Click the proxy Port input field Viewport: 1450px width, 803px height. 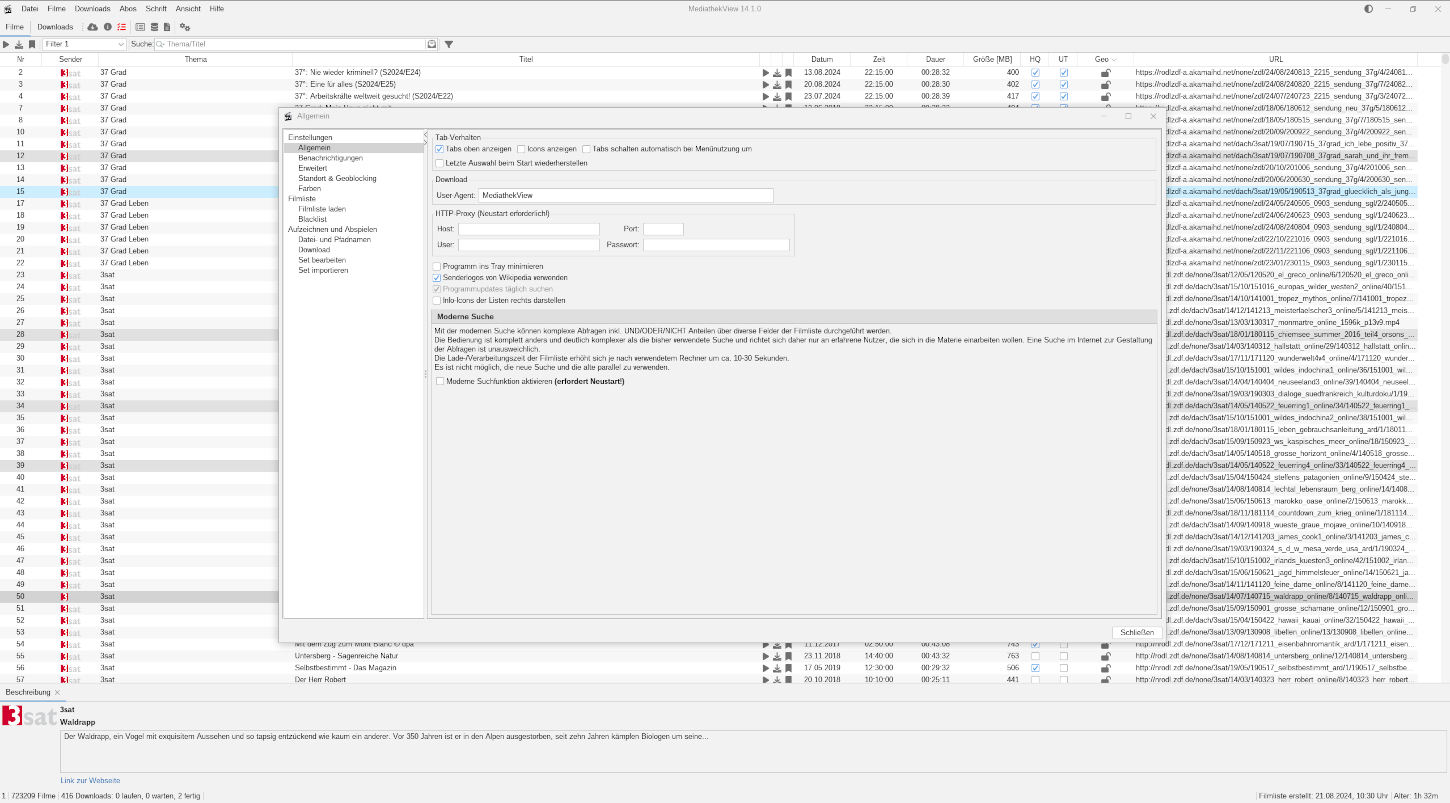(x=663, y=229)
